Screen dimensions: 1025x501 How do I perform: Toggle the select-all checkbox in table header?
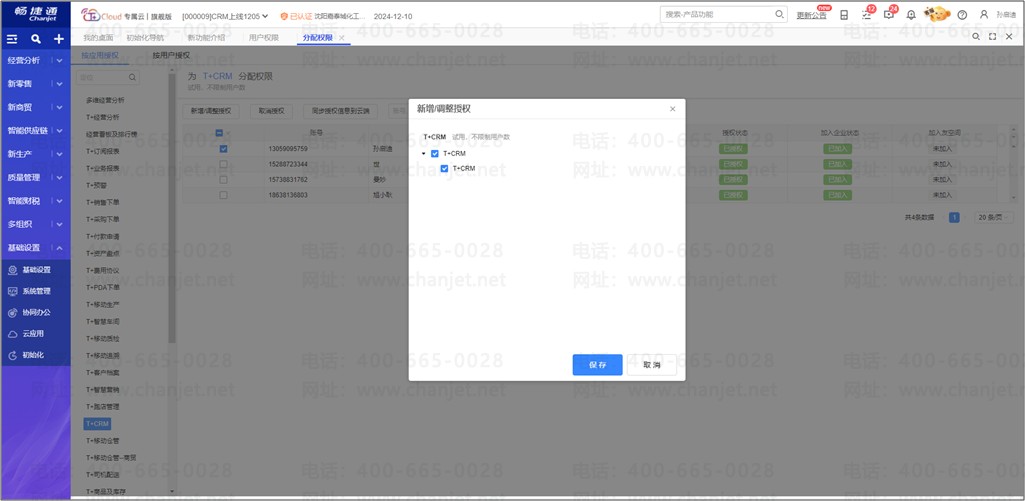pos(219,133)
